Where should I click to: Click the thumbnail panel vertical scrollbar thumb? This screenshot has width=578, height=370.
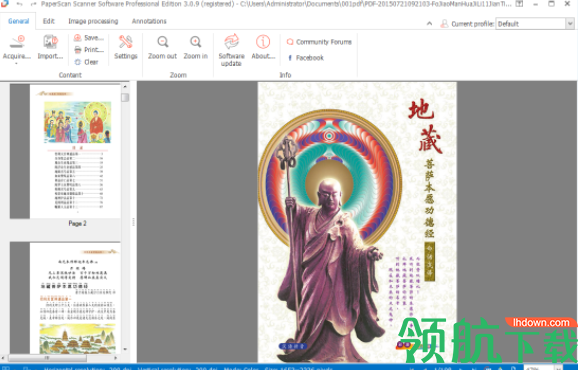(125, 97)
